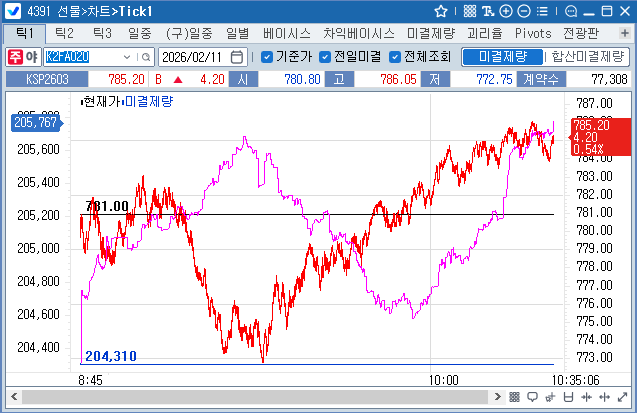Screen dimensions: 637x413
Task: Switch to the 틱2 tab
Action: click(65, 34)
